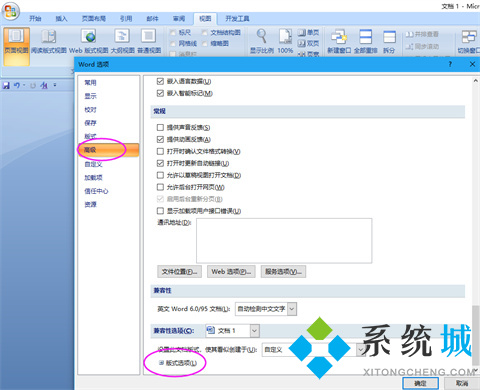Open the 插入 ribbon tab
The image size is (480, 390).
(61, 19)
